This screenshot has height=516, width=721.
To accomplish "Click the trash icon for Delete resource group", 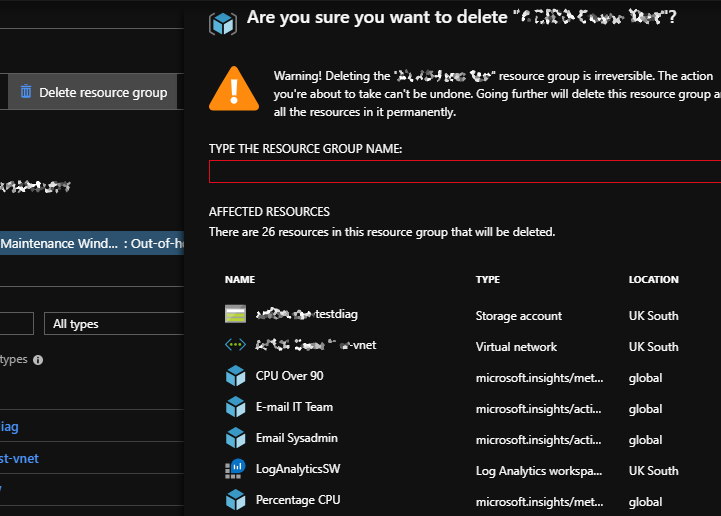I will click(26, 92).
